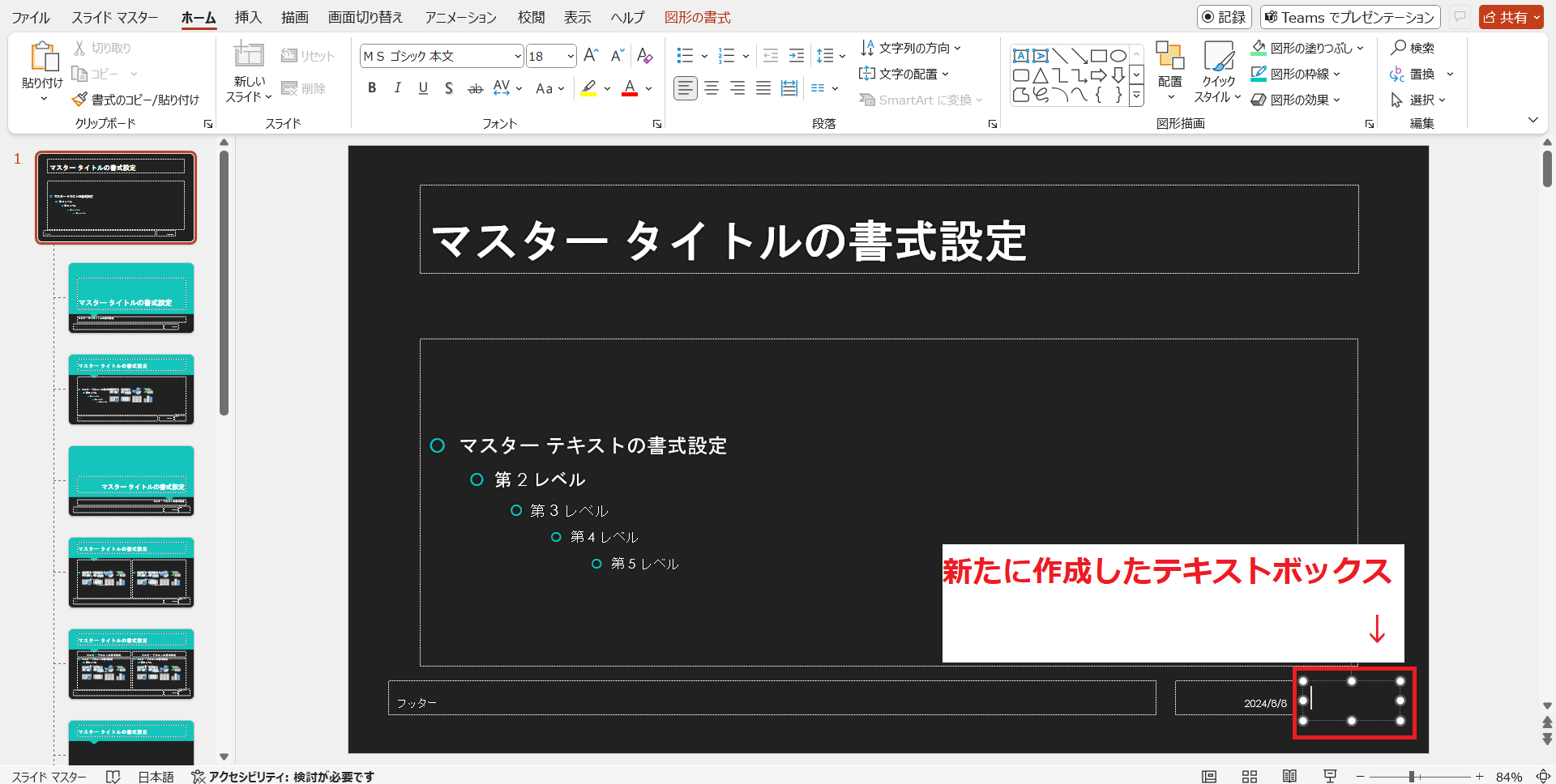This screenshot has height=784, width=1556.
Task: Switch to Animations (アニメーション) tab
Action: (460, 17)
